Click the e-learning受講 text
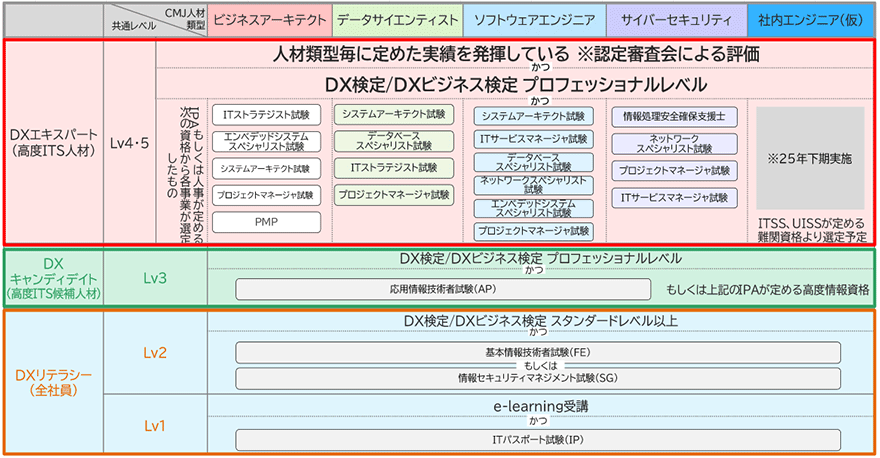 click(x=540, y=407)
